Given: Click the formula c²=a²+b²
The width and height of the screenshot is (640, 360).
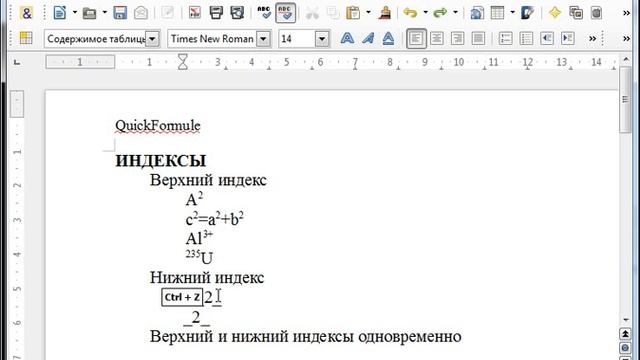Looking at the screenshot, I should click(215, 219).
